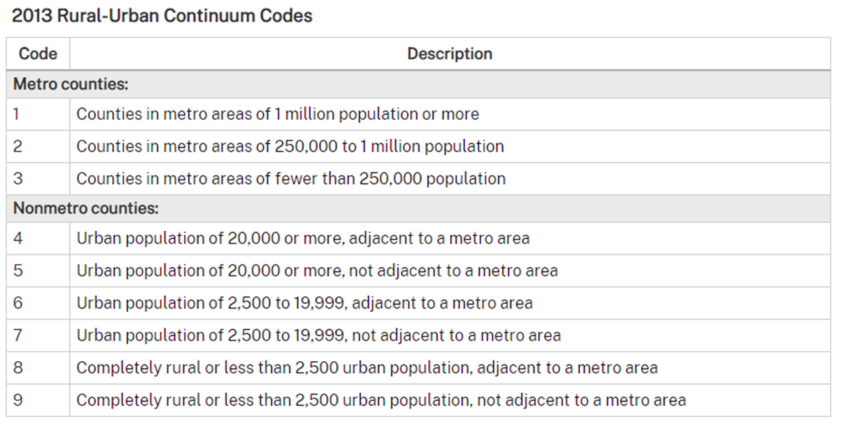Click 'Counties in metro areas of 1 million population or more'

(278, 114)
